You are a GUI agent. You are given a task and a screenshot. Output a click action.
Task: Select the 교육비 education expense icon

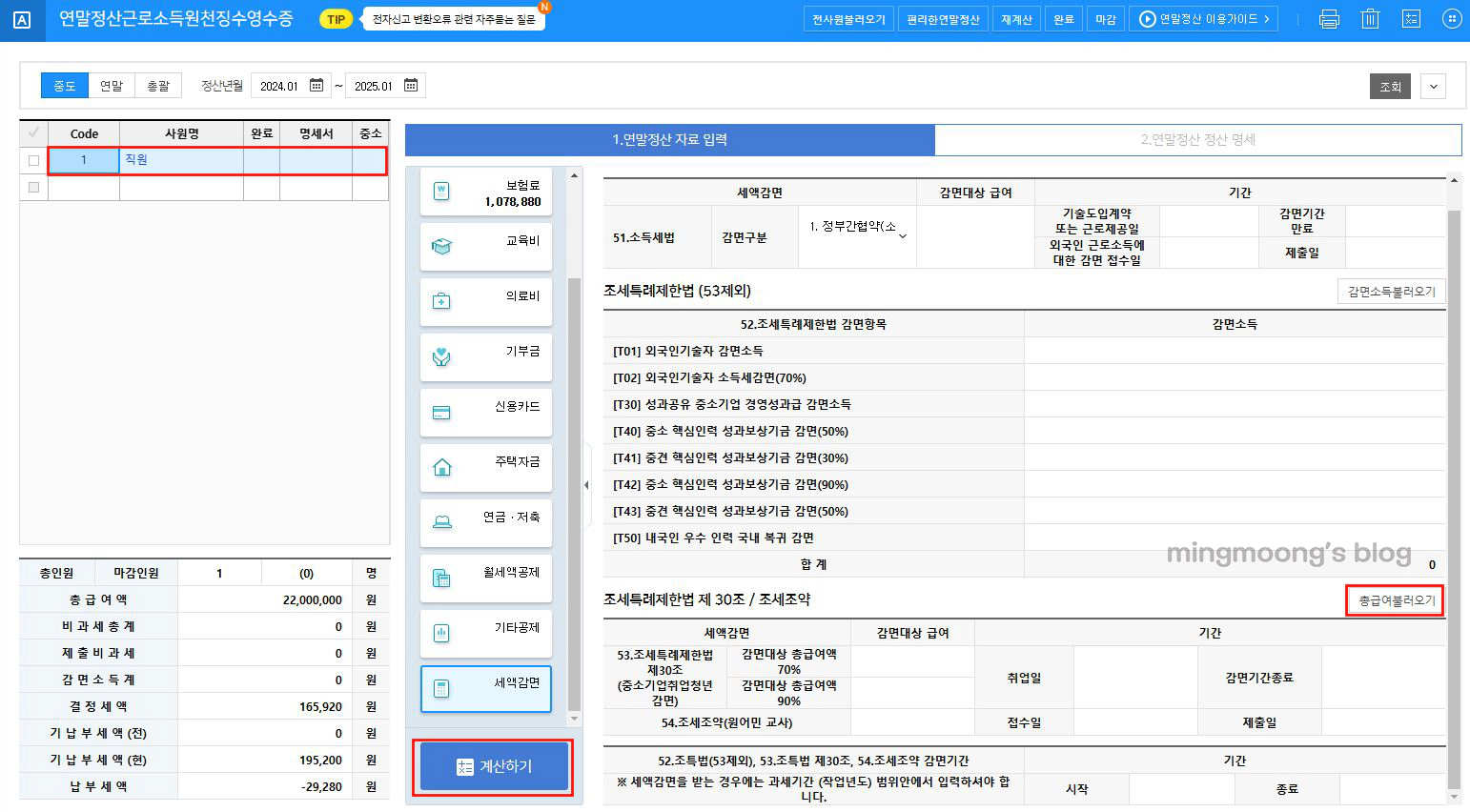coord(485,246)
